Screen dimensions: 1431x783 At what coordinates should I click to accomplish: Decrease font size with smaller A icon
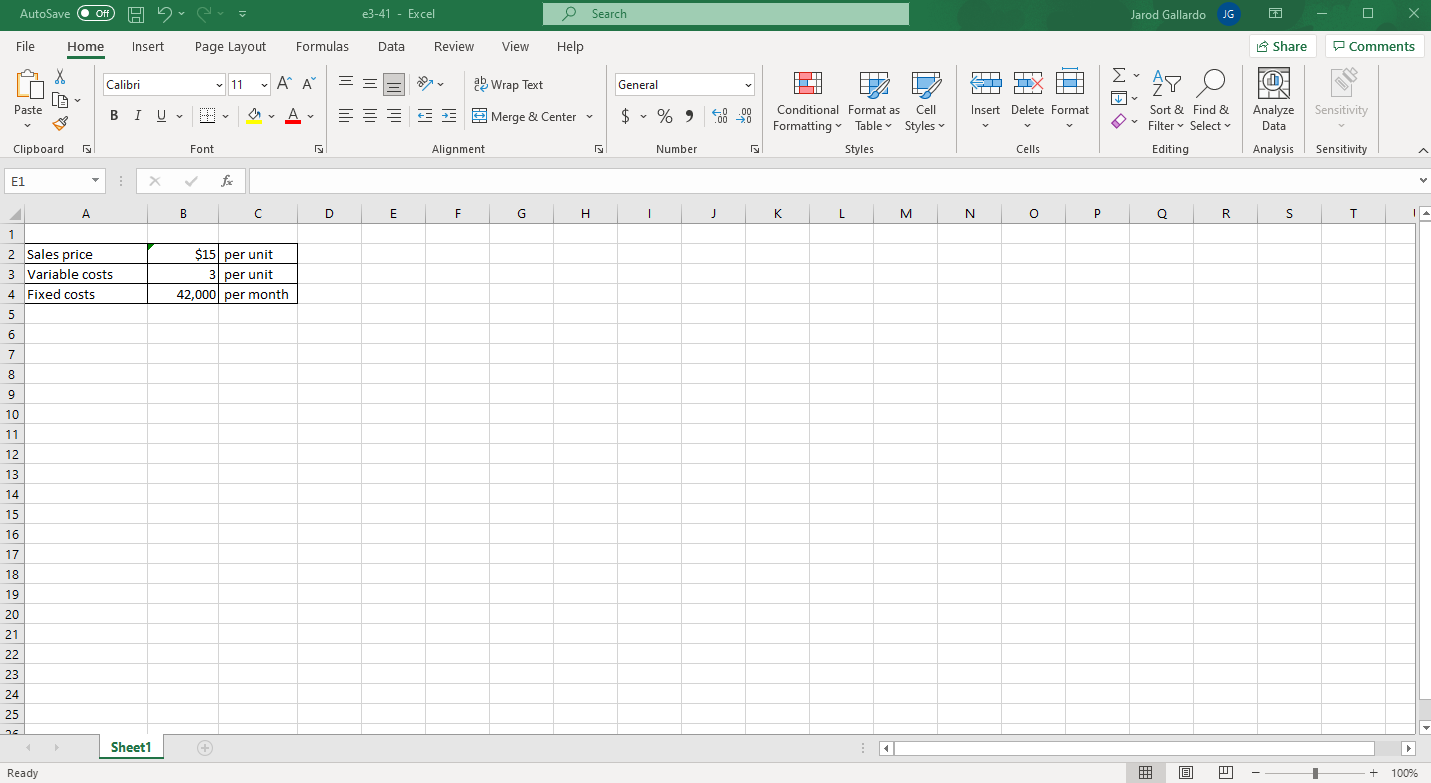click(x=308, y=85)
